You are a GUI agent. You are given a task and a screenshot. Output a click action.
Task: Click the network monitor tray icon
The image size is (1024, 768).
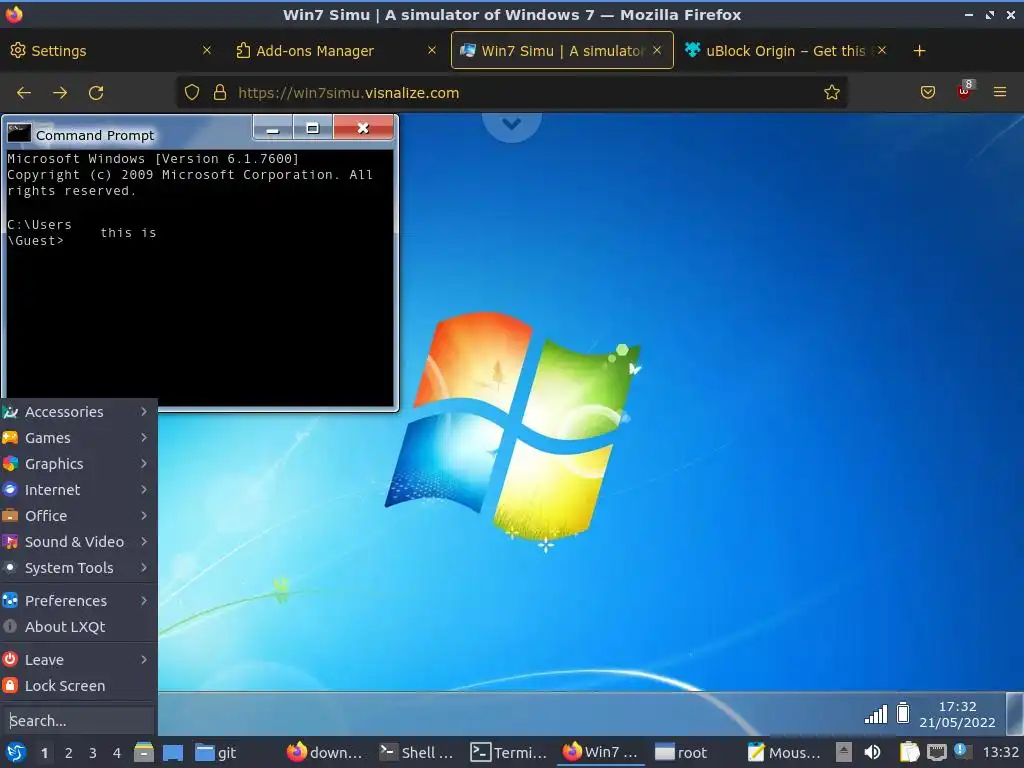click(936, 753)
